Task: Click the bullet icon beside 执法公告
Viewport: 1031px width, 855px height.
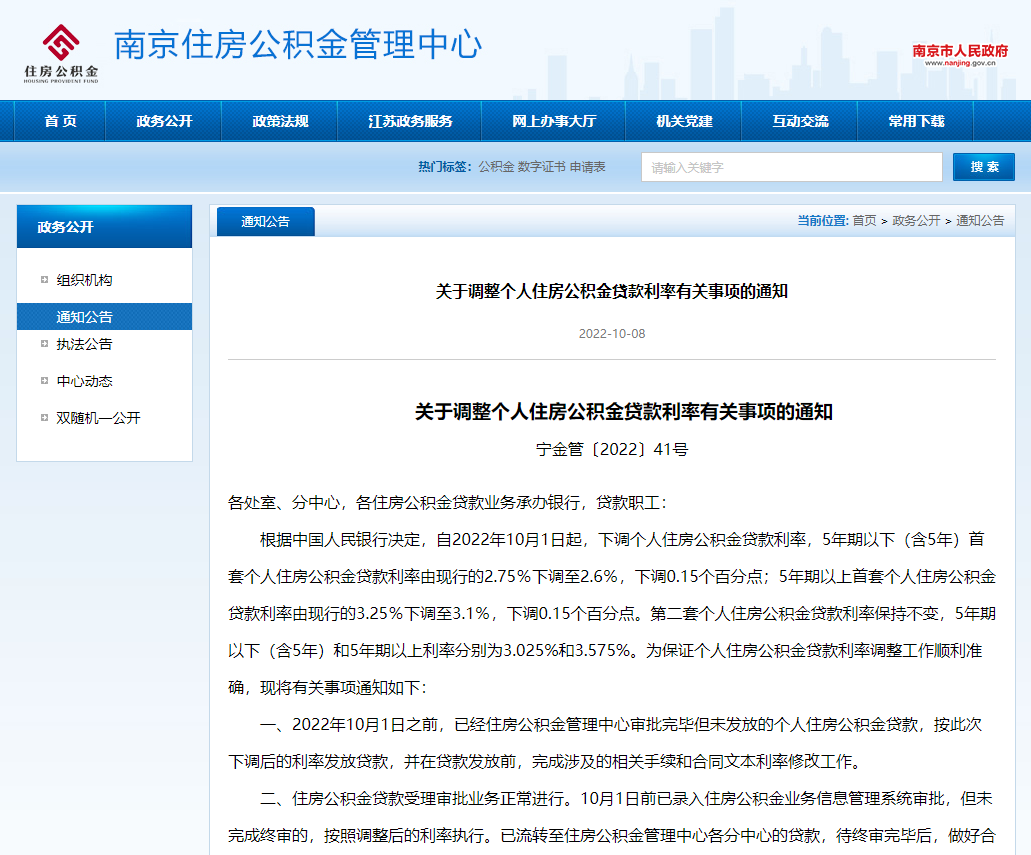Action: point(44,343)
